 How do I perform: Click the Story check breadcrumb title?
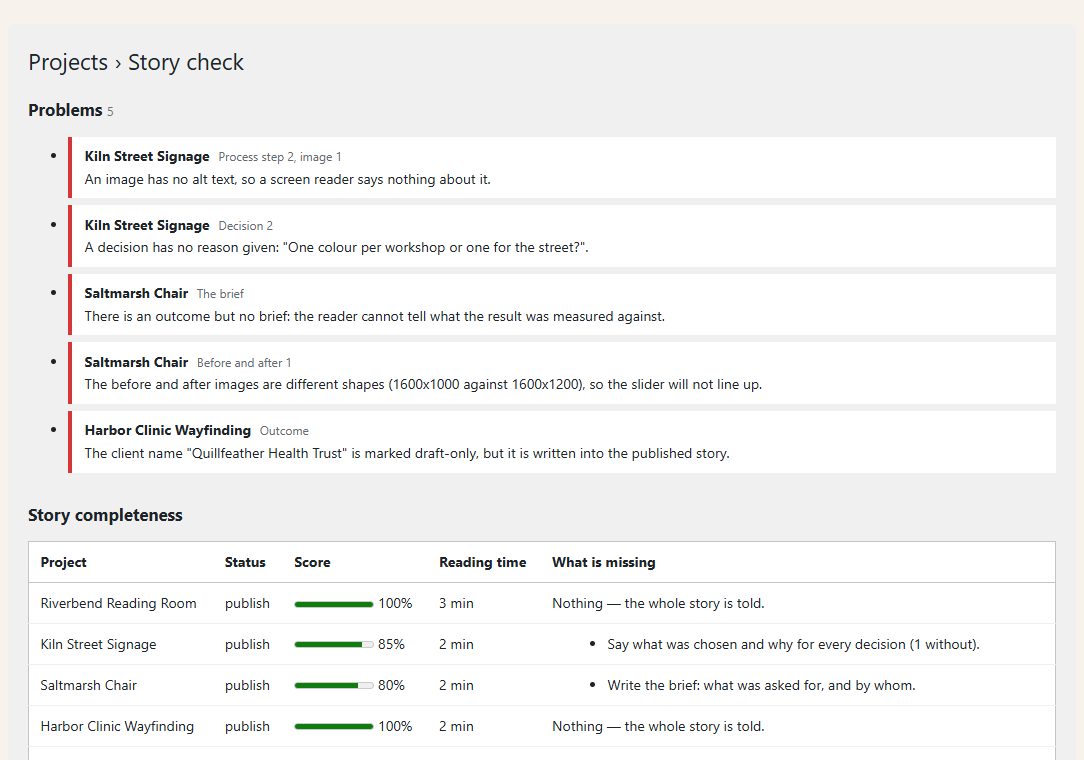(x=185, y=62)
